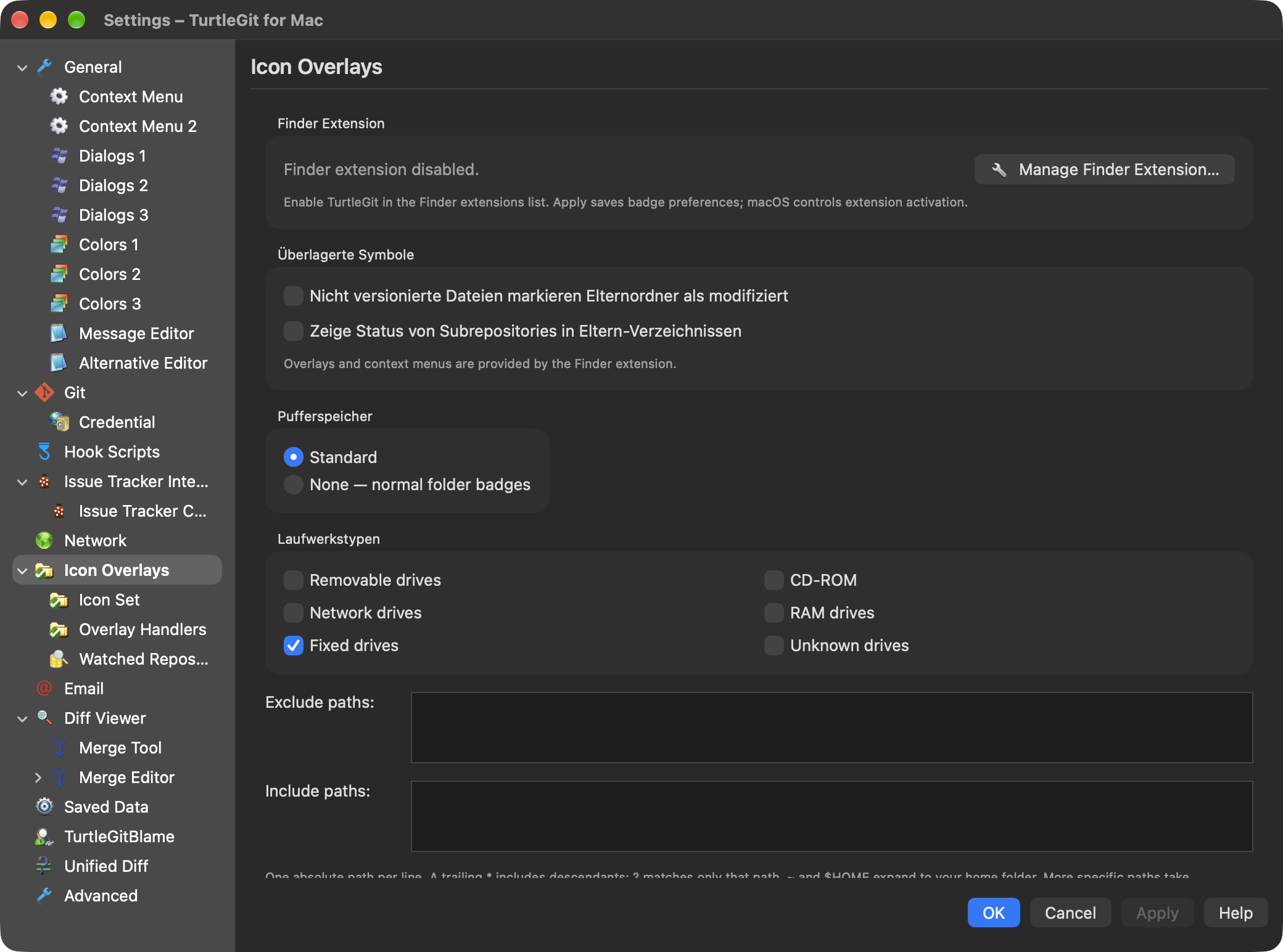This screenshot has height=952, width=1283.
Task: Click the gear icon for Context Menu 2
Action: coord(59,126)
